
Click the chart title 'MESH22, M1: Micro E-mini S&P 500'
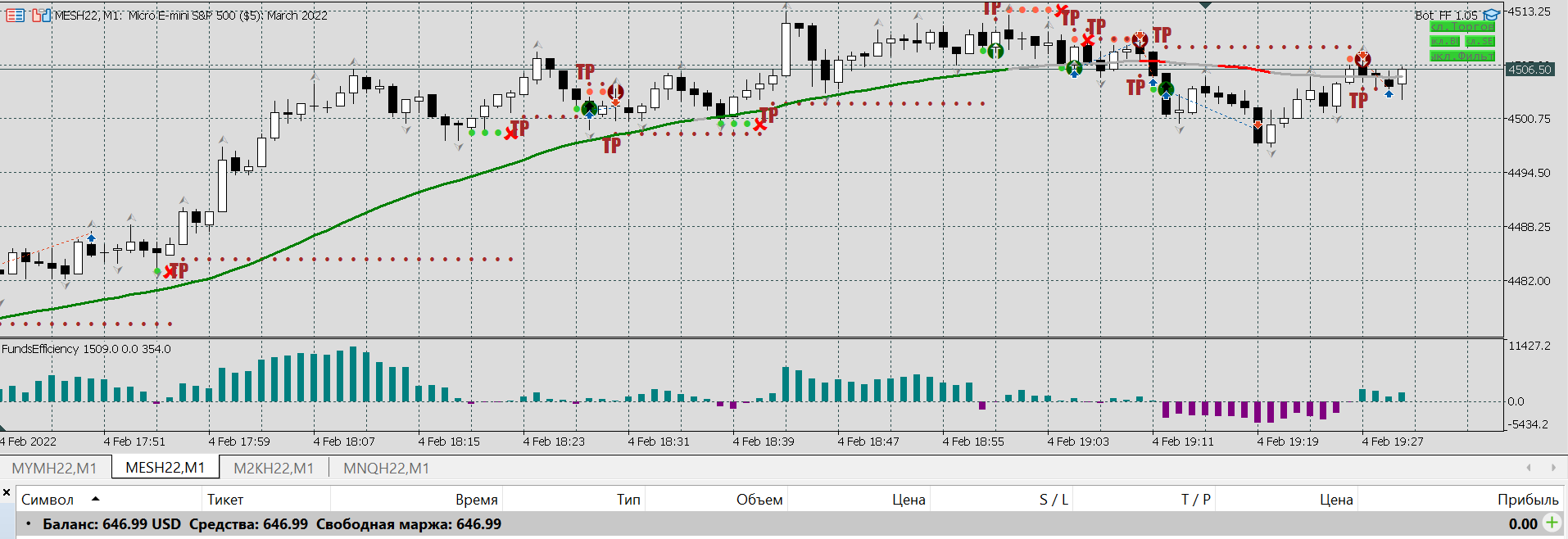191,16
